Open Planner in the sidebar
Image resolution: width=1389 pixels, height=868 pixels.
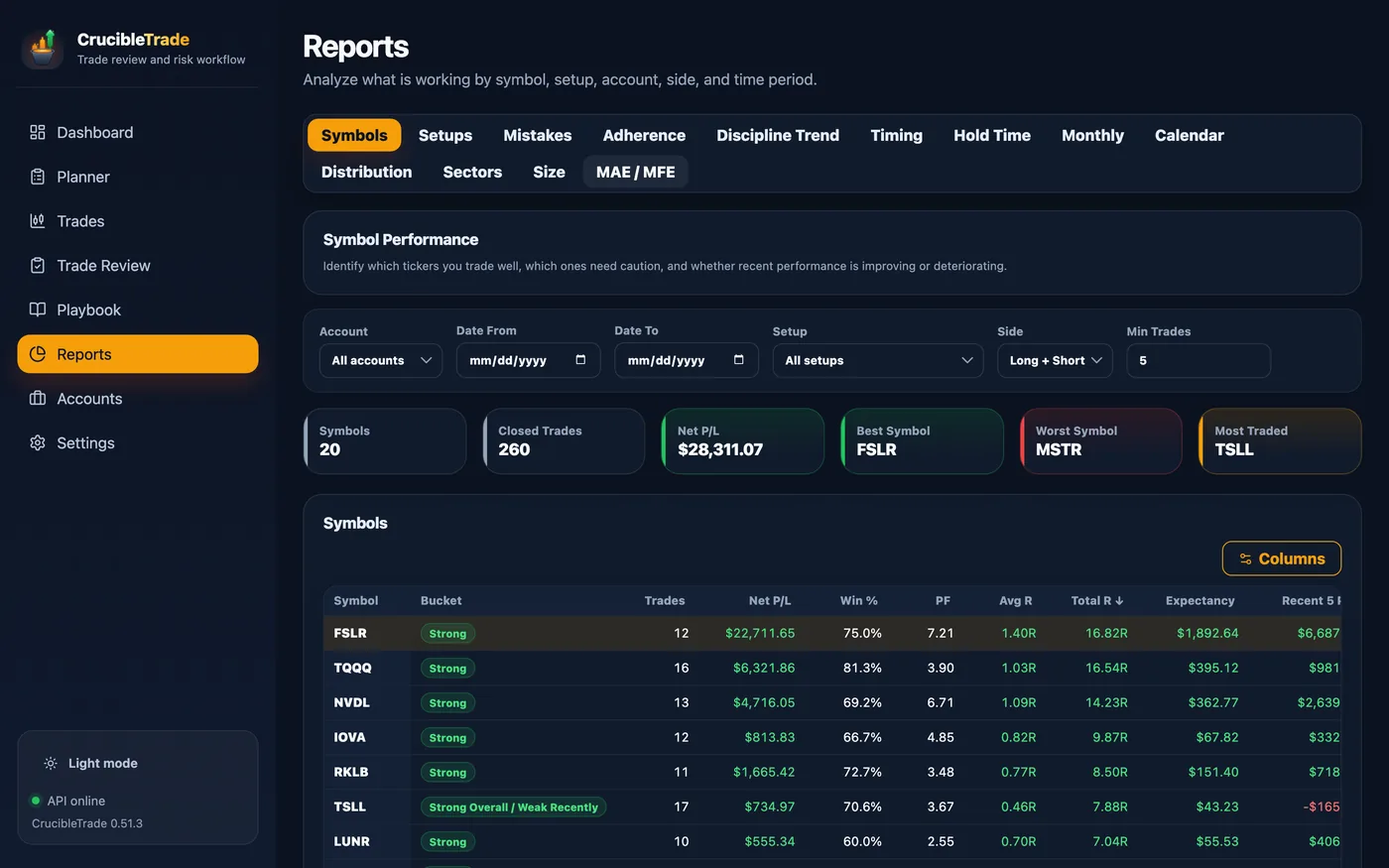tap(138, 177)
